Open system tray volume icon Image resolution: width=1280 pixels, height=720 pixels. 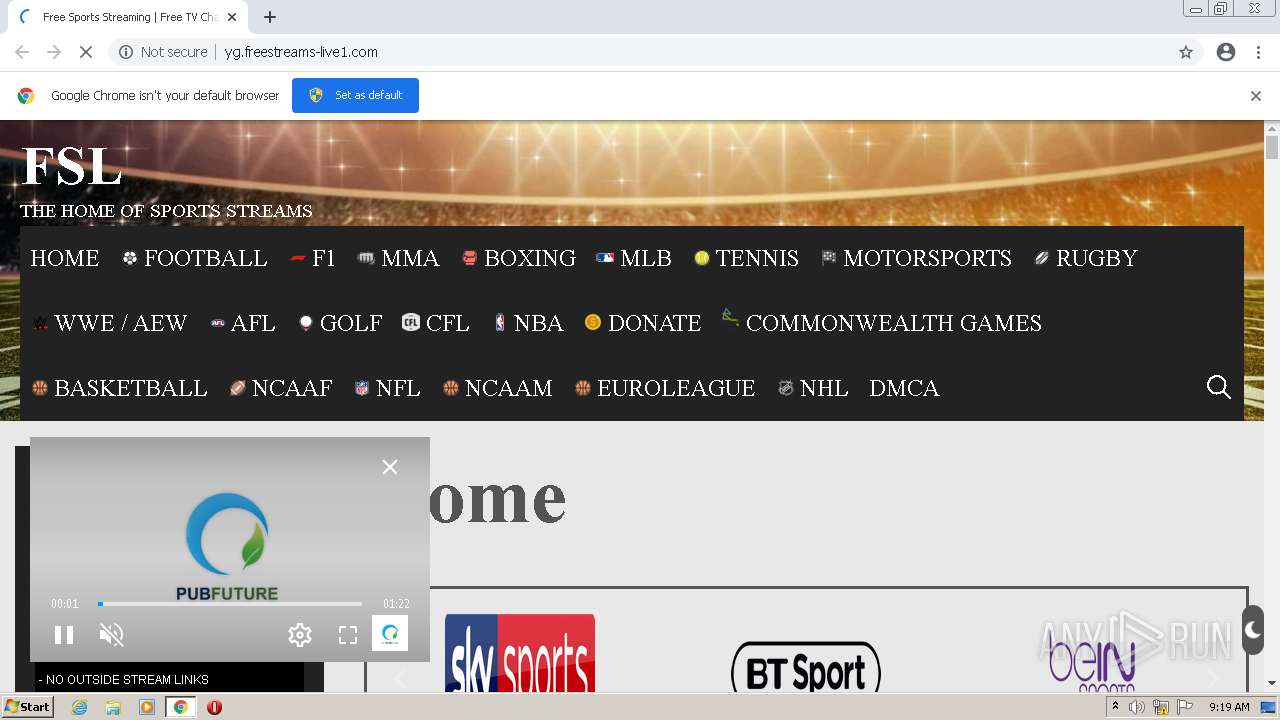(1137, 707)
